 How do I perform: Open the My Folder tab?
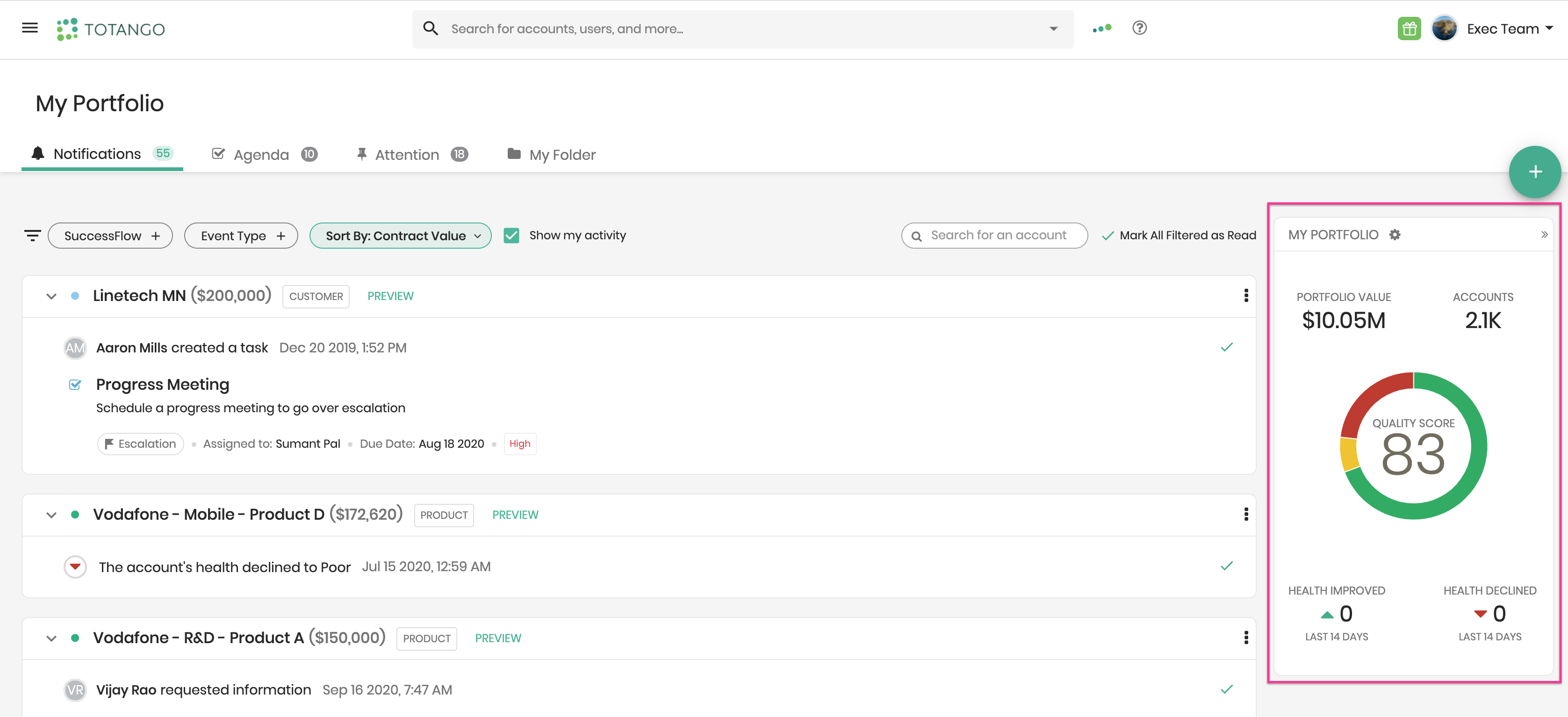(552, 155)
